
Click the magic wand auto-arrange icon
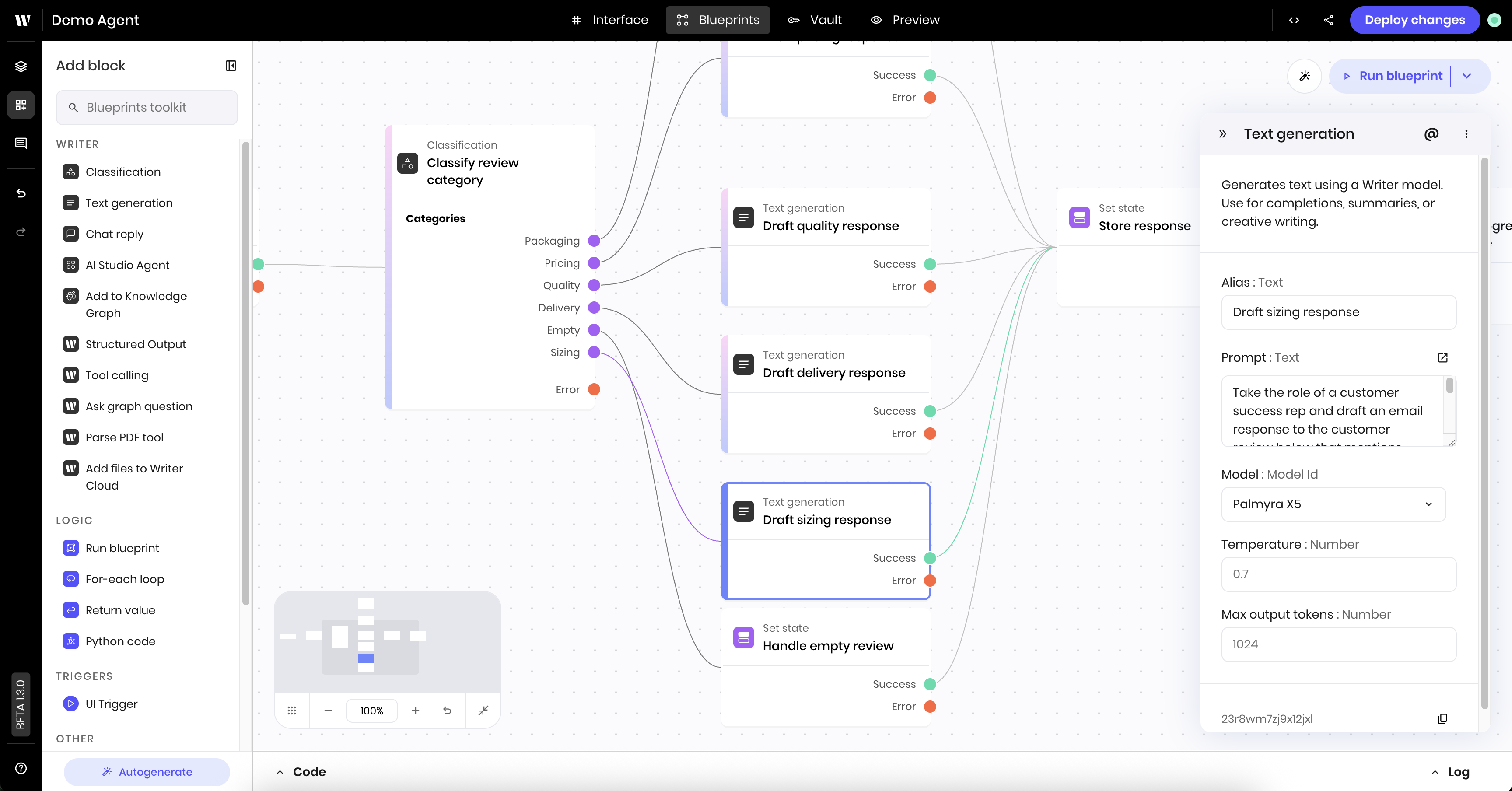point(1304,76)
